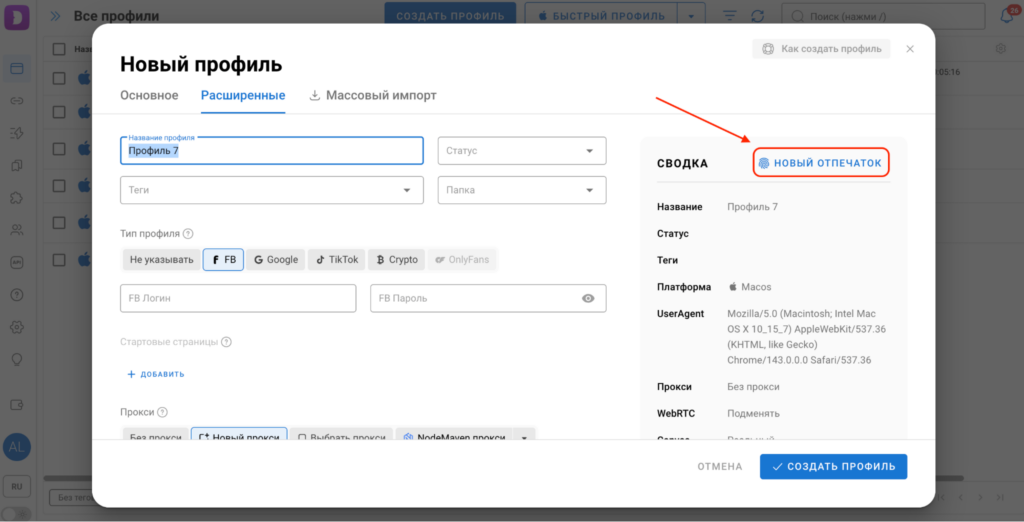Image resolution: width=1024 pixels, height=522 pixels.
Task: Click the New Fingerprint (Новый отпечаток) button
Action: coord(820,163)
